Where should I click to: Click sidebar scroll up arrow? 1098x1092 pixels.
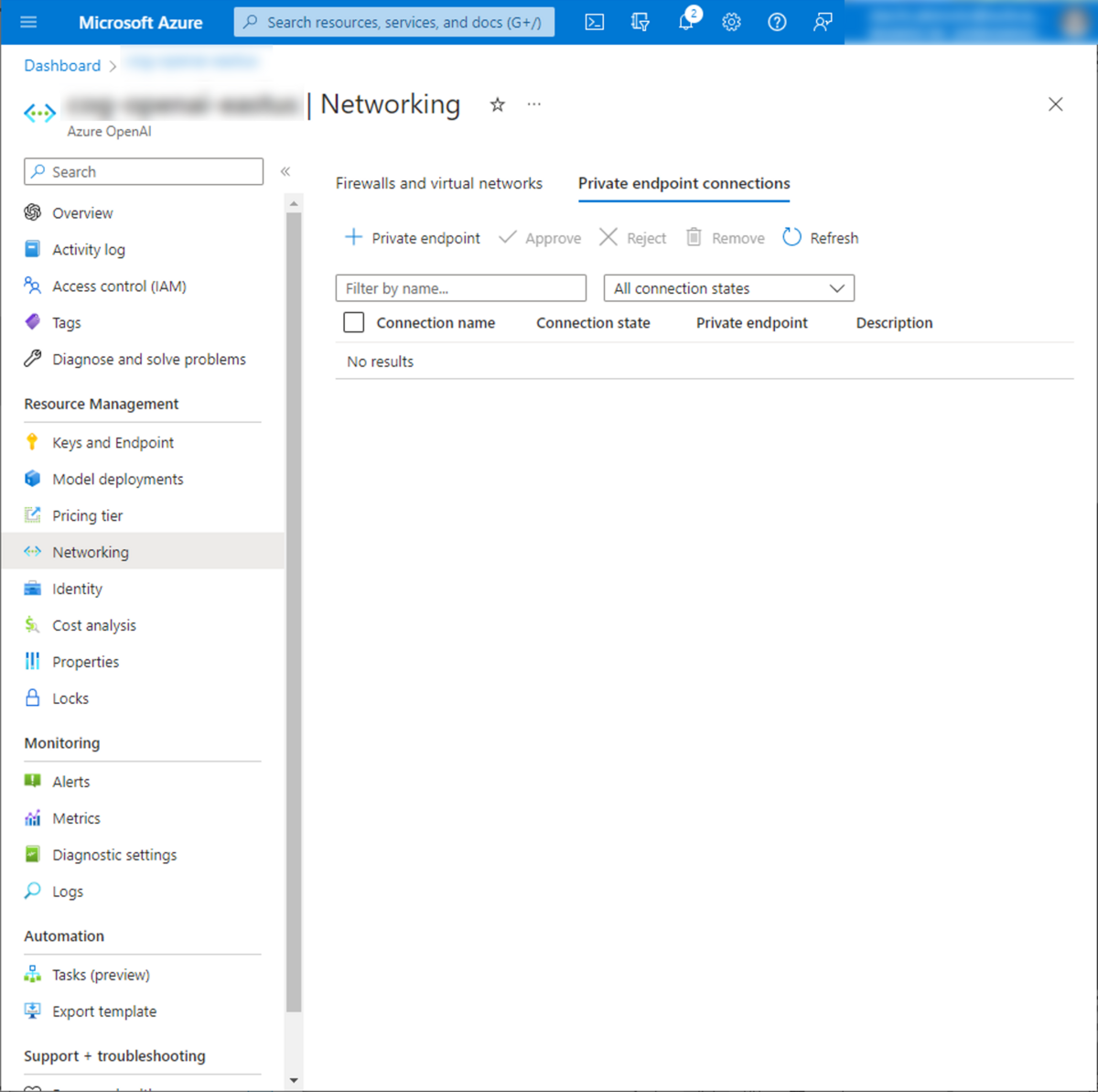(x=294, y=203)
